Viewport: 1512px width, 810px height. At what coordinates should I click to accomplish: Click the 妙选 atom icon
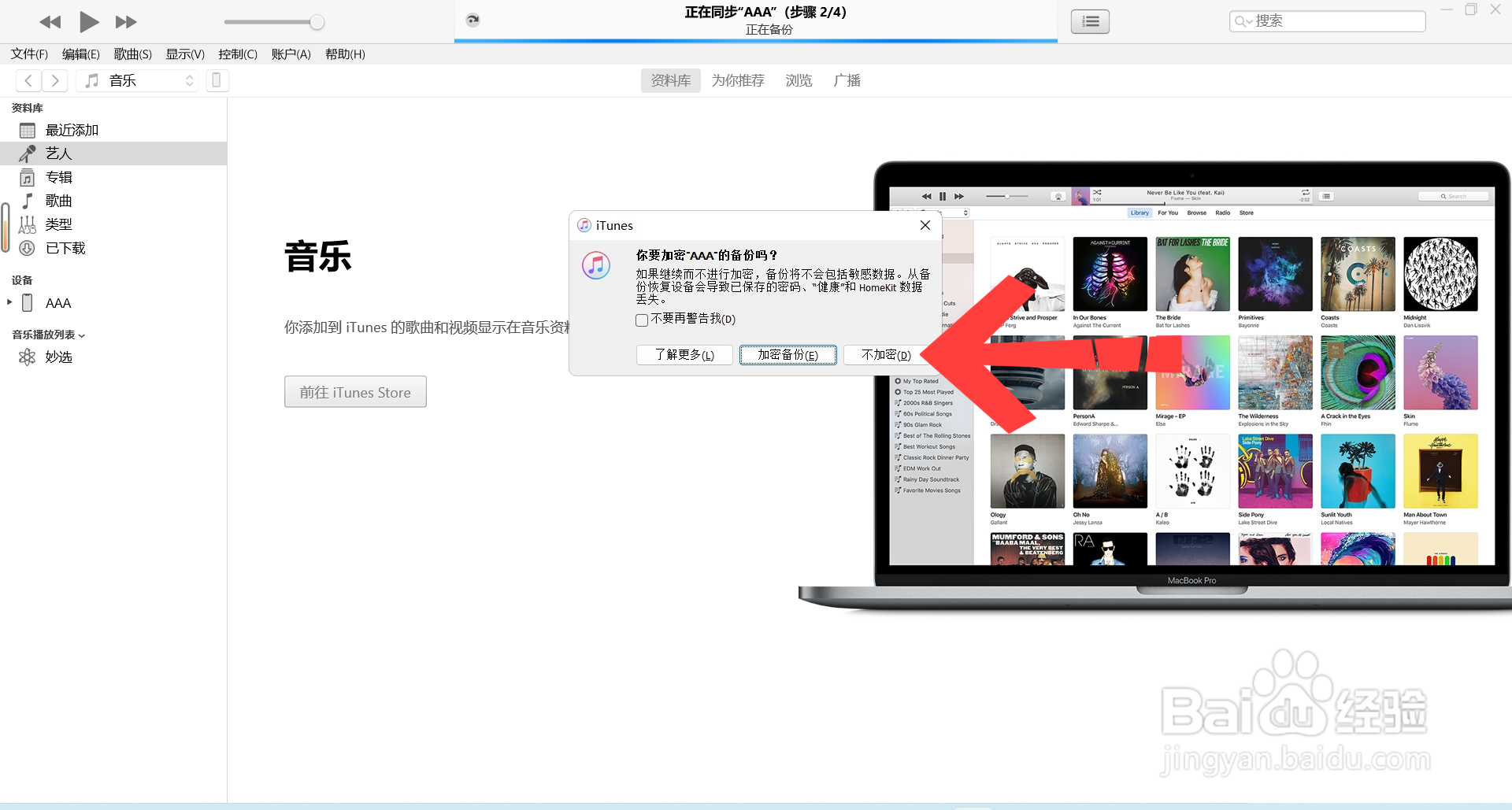28,357
